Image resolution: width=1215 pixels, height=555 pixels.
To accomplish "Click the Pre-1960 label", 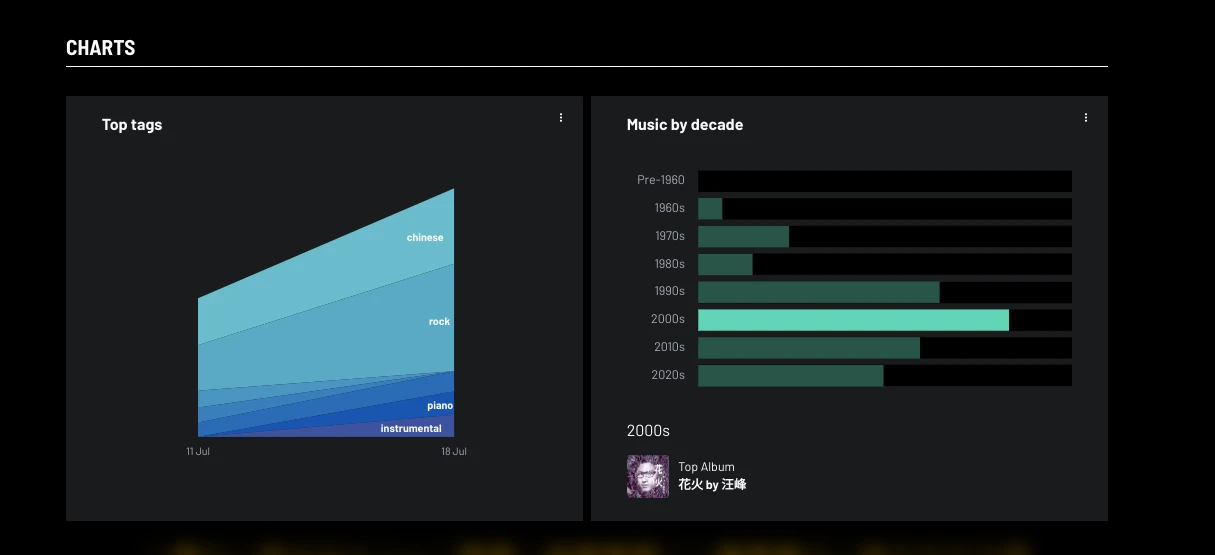I will (x=661, y=180).
